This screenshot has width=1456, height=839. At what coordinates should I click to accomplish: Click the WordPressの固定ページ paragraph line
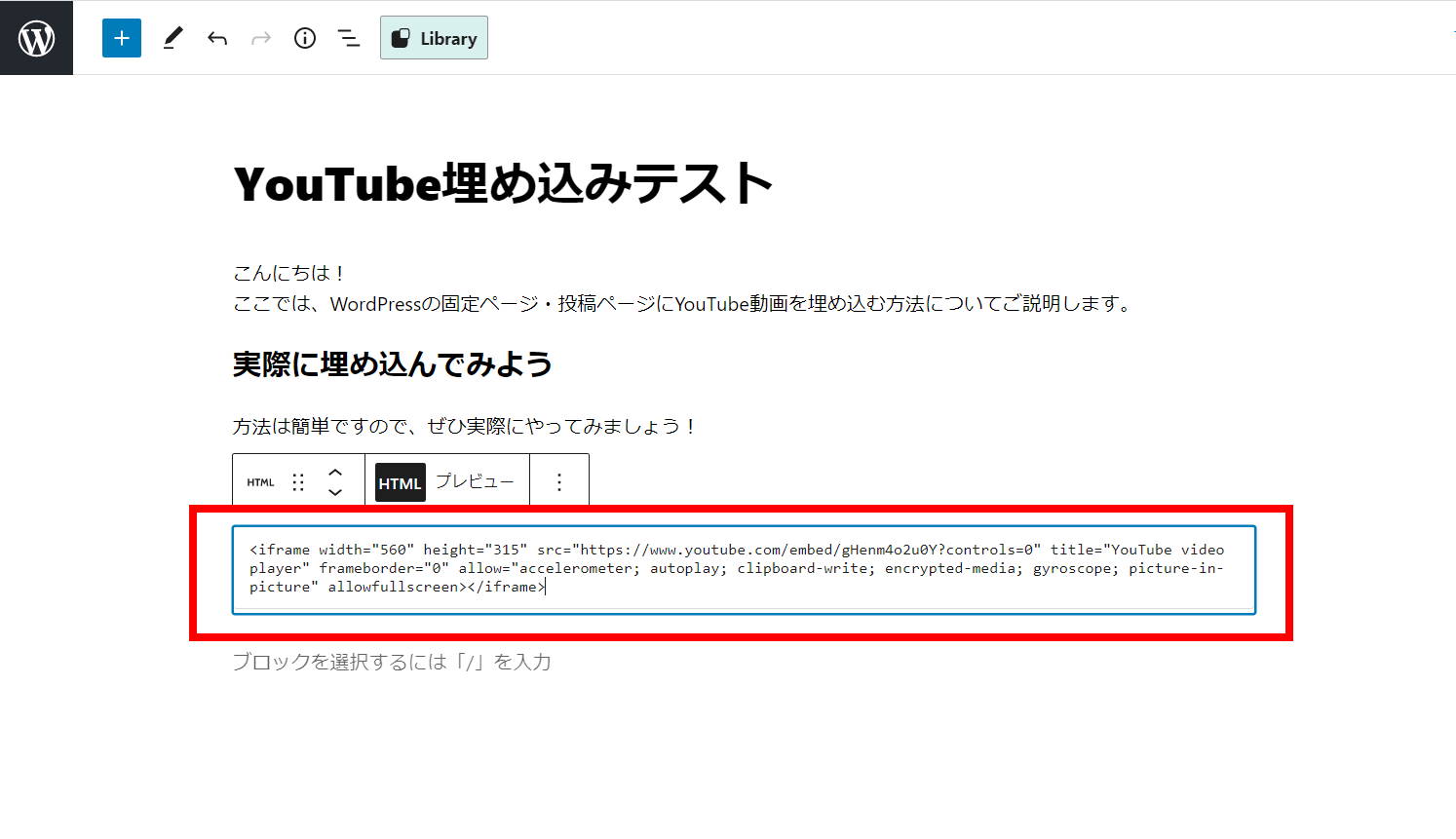tap(683, 304)
